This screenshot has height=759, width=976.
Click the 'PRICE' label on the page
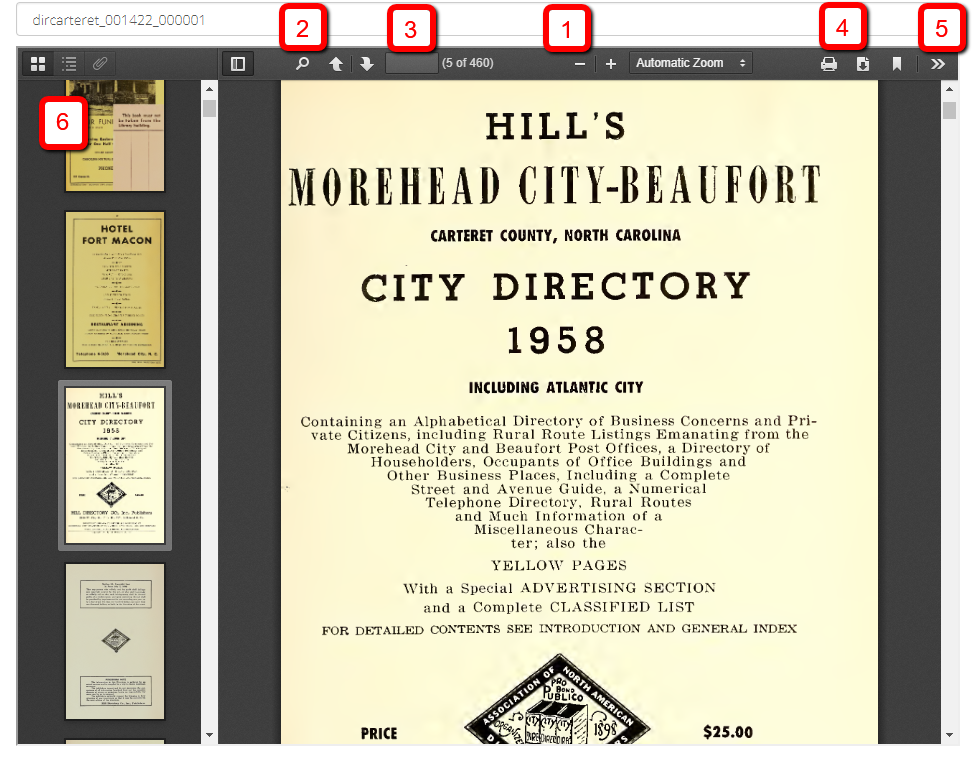point(379,733)
